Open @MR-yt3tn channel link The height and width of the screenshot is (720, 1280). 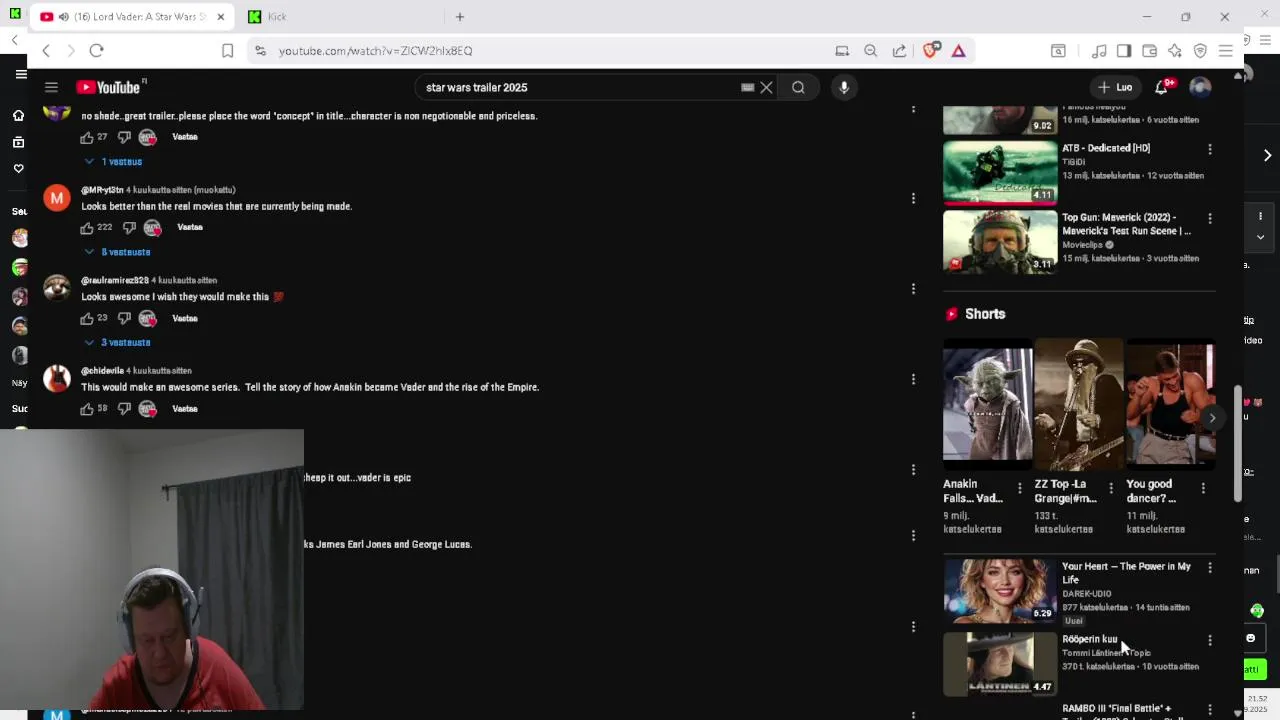point(102,190)
